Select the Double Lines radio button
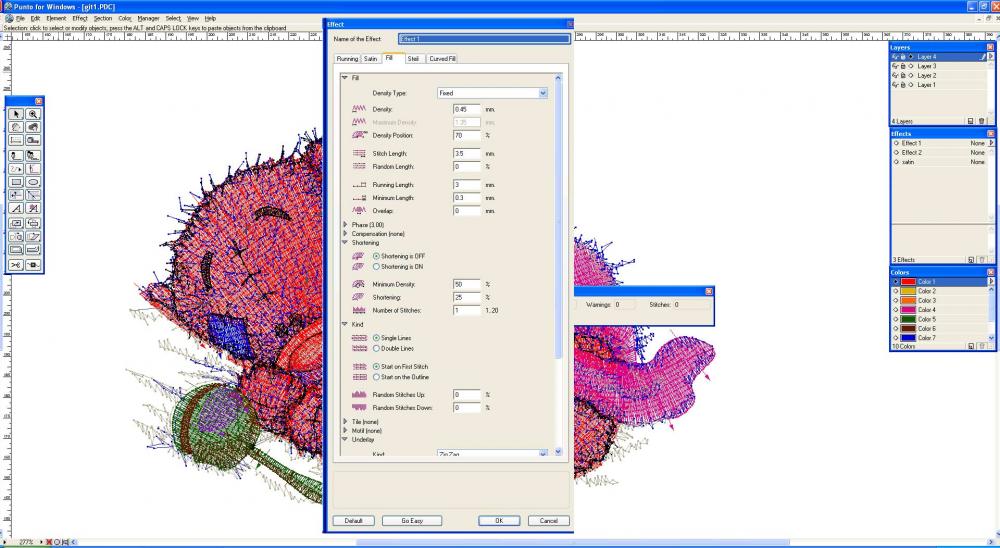The height and width of the screenshot is (548, 1000). [x=377, y=348]
